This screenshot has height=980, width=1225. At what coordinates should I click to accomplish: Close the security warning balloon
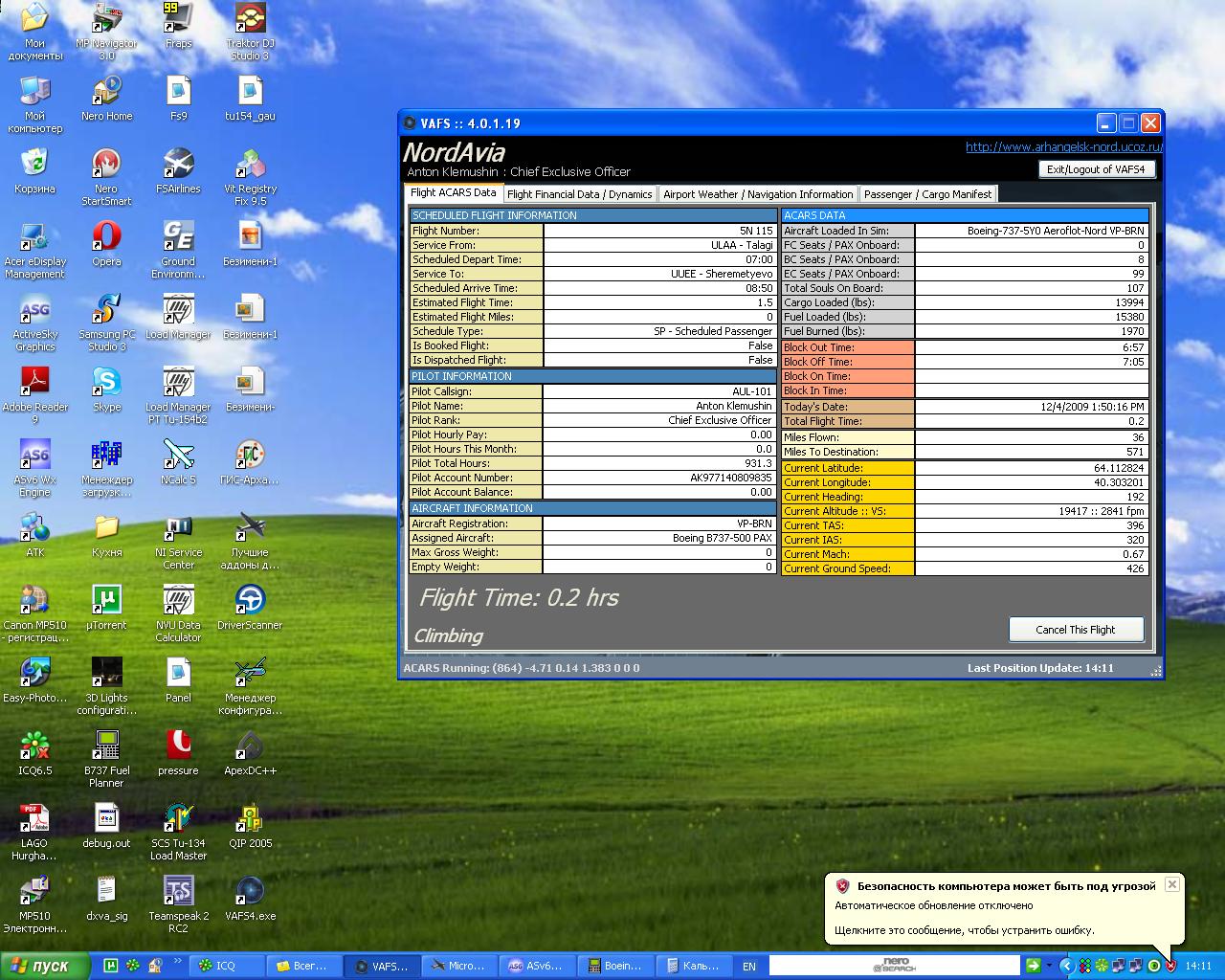tap(1171, 885)
